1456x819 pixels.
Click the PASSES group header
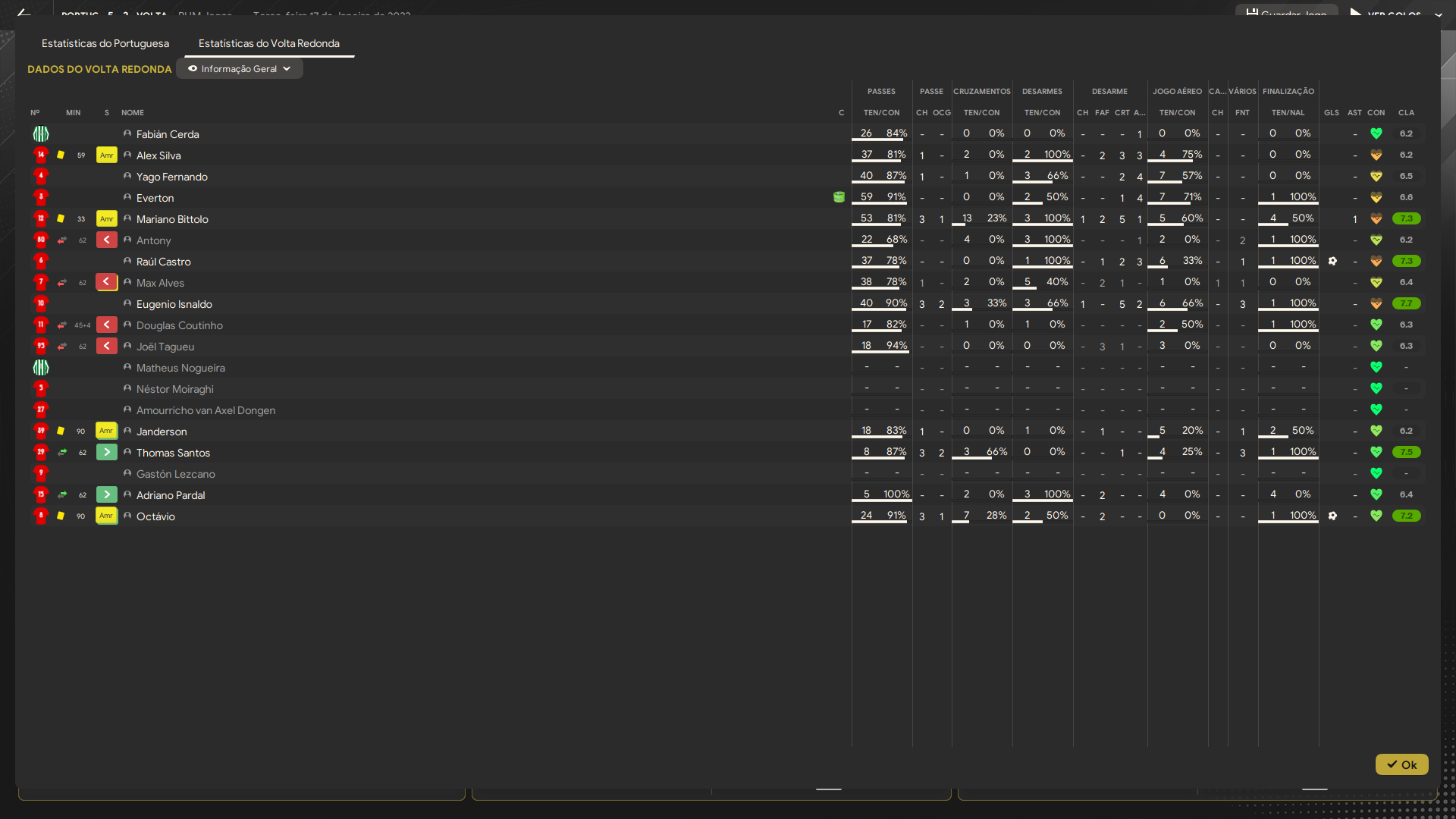[x=881, y=91]
